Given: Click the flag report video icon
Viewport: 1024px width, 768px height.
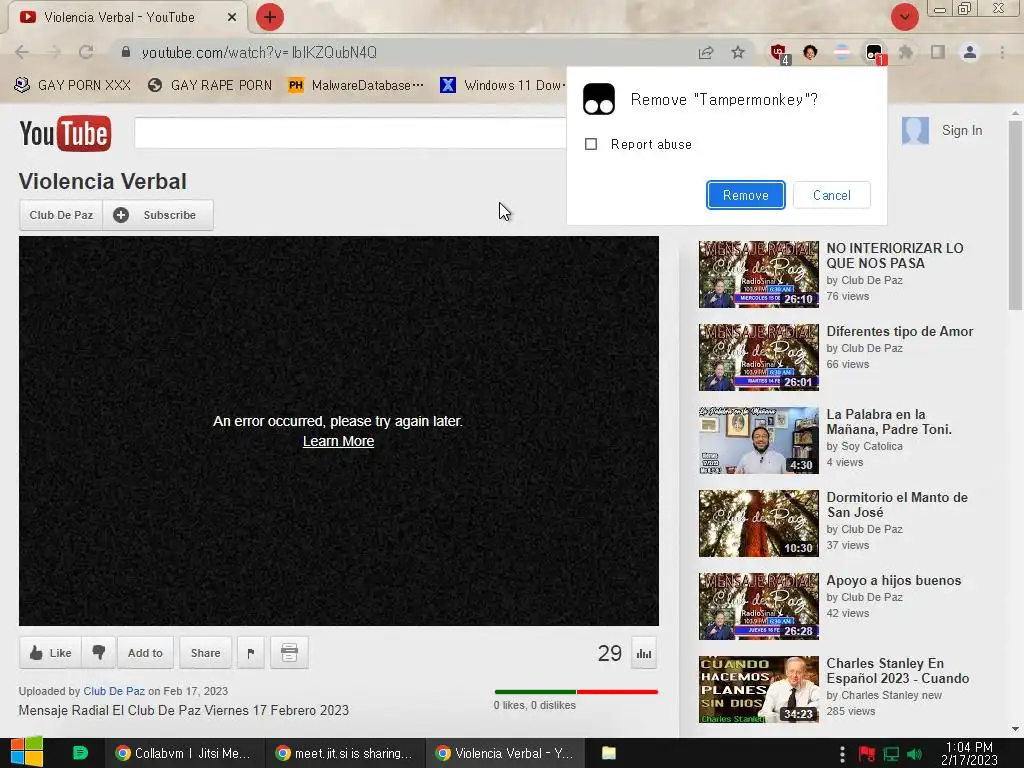Looking at the screenshot, I should click(x=251, y=652).
